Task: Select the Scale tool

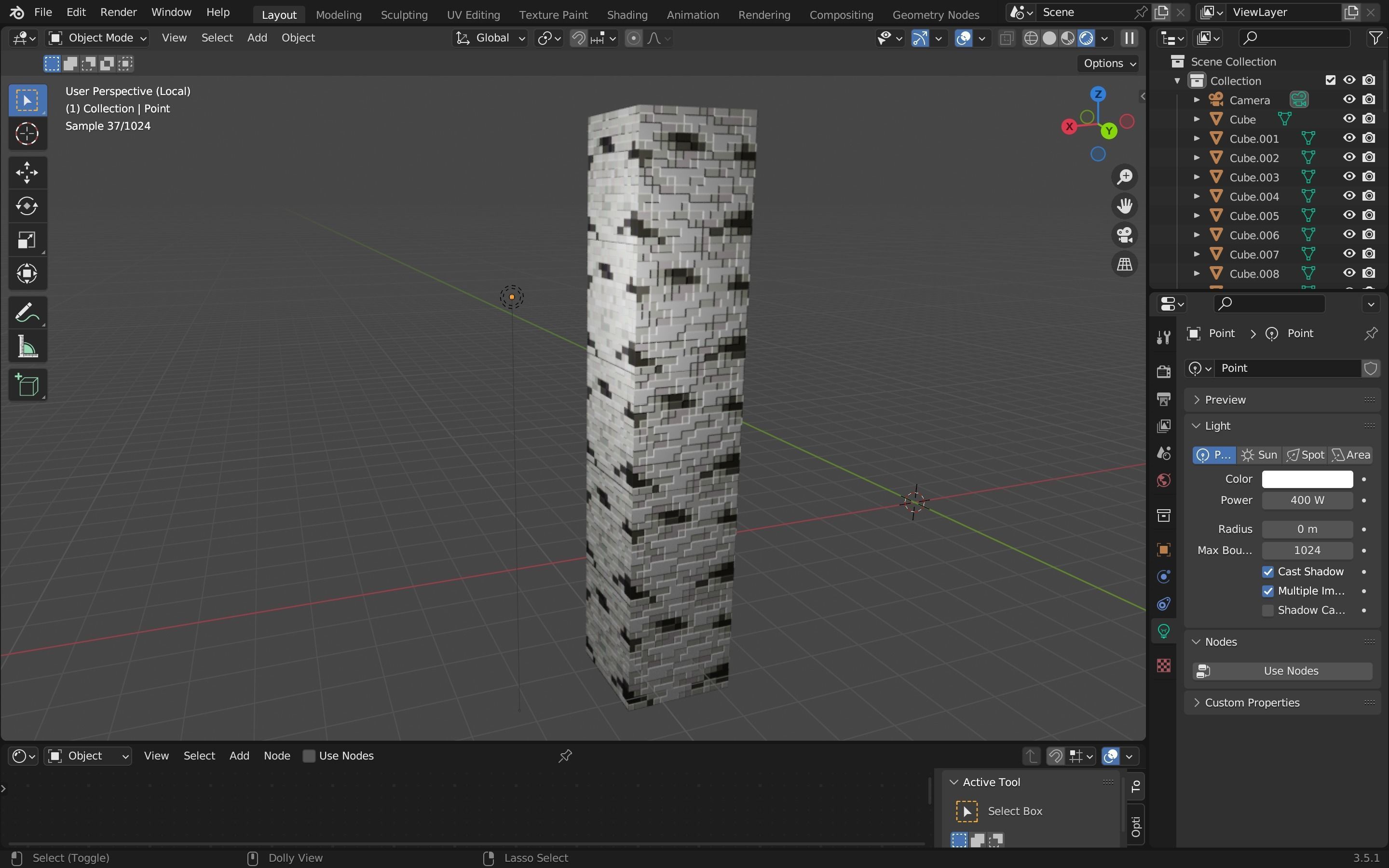Action: [x=27, y=240]
